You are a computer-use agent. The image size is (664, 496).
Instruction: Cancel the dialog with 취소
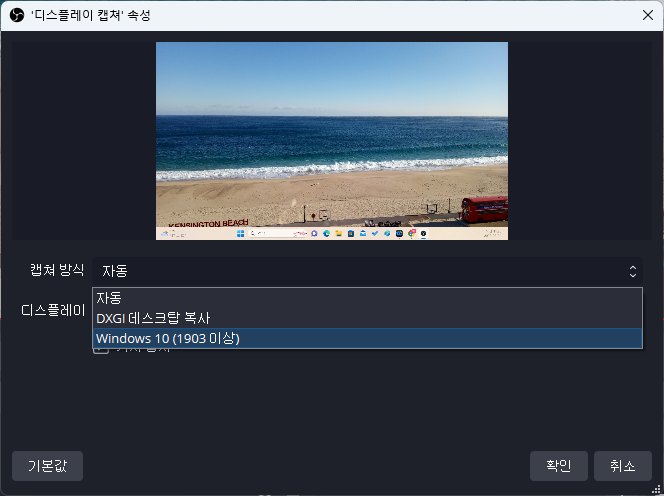tap(622, 466)
